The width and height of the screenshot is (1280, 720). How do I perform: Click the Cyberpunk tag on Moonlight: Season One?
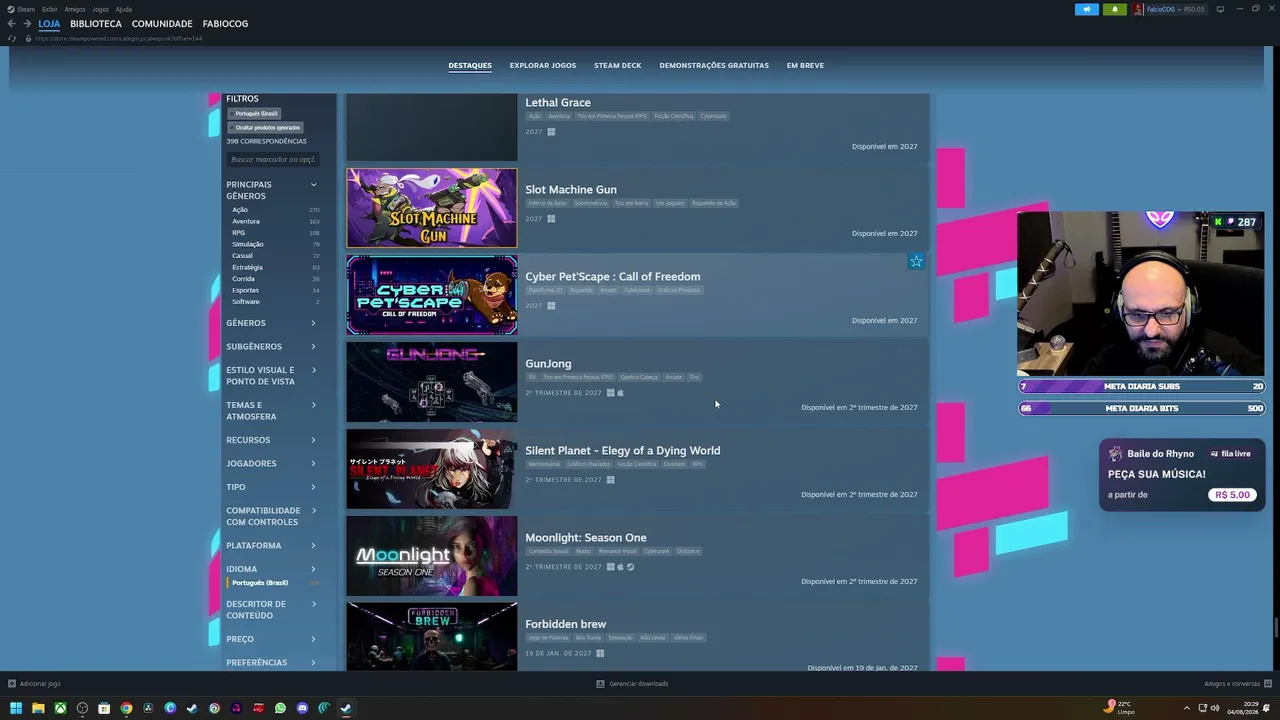[x=657, y=551]
